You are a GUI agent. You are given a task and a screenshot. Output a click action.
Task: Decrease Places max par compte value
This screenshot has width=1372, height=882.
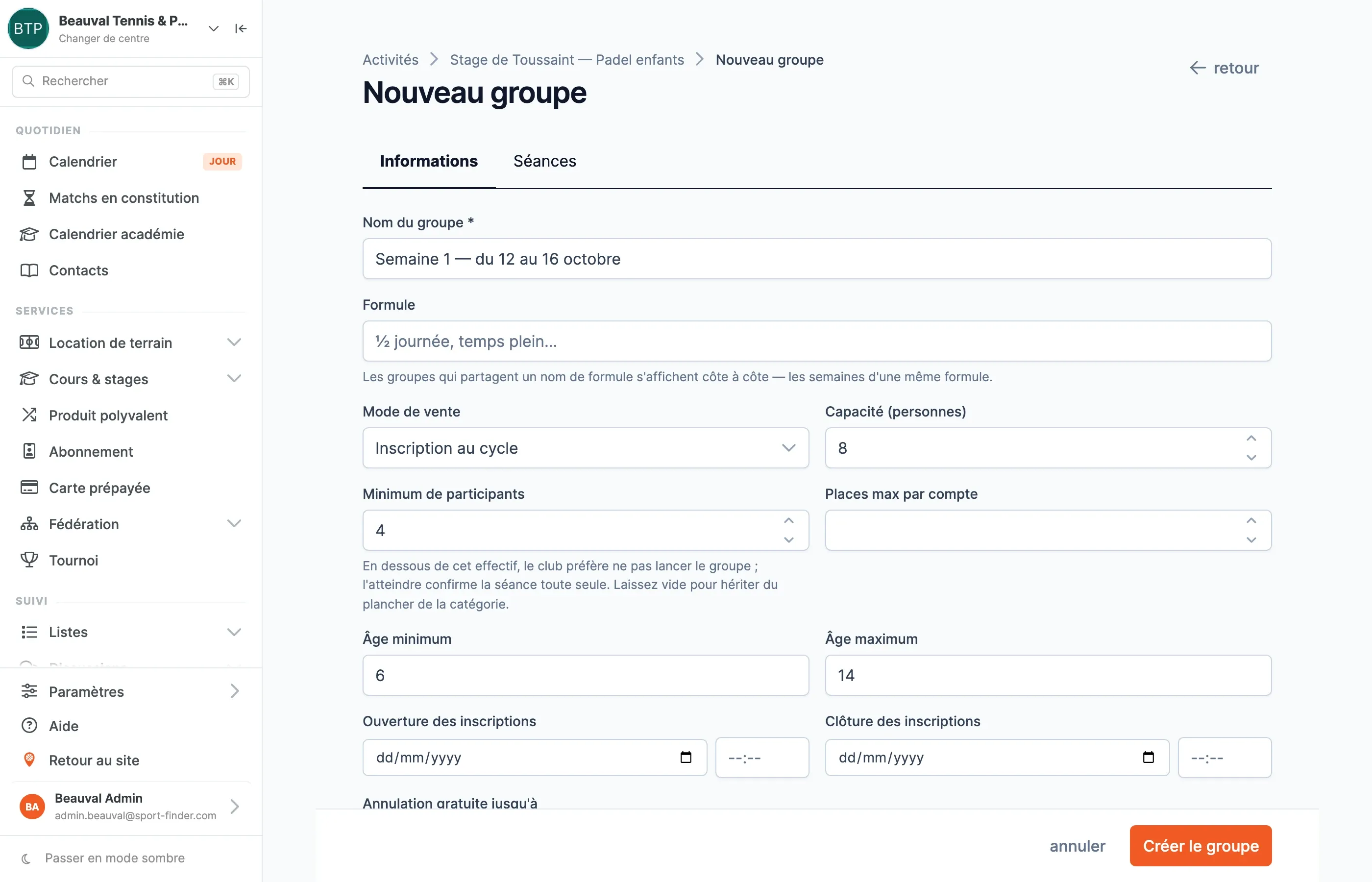coord(1251,540)
